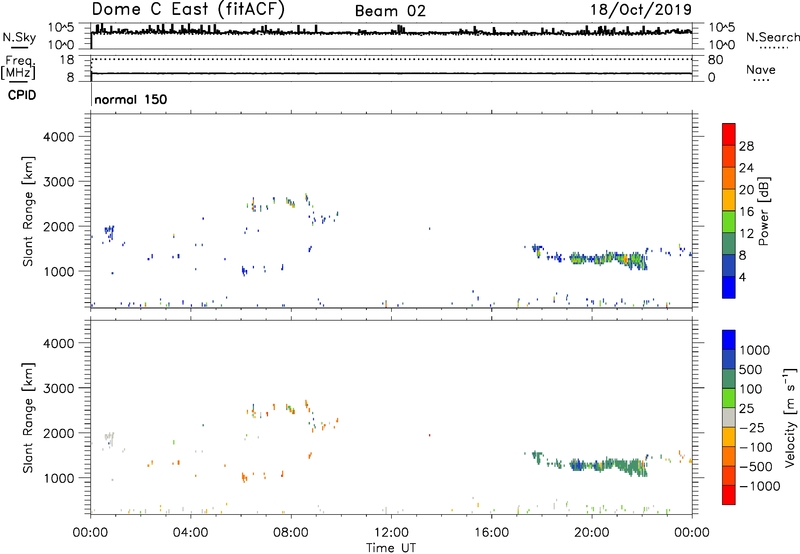Click the red bottom of the velocity color bar
800x554 pixels.
(729, 495)
